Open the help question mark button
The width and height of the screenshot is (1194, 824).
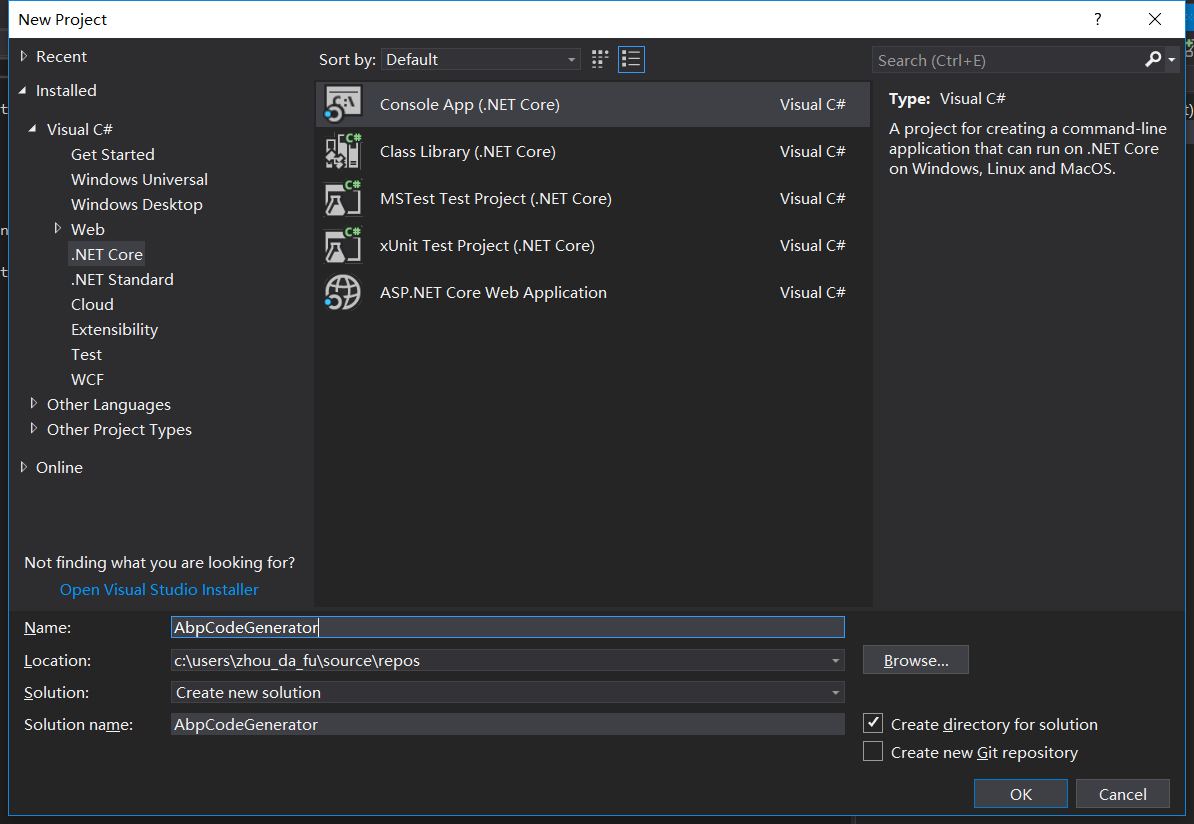point(1097,19)
